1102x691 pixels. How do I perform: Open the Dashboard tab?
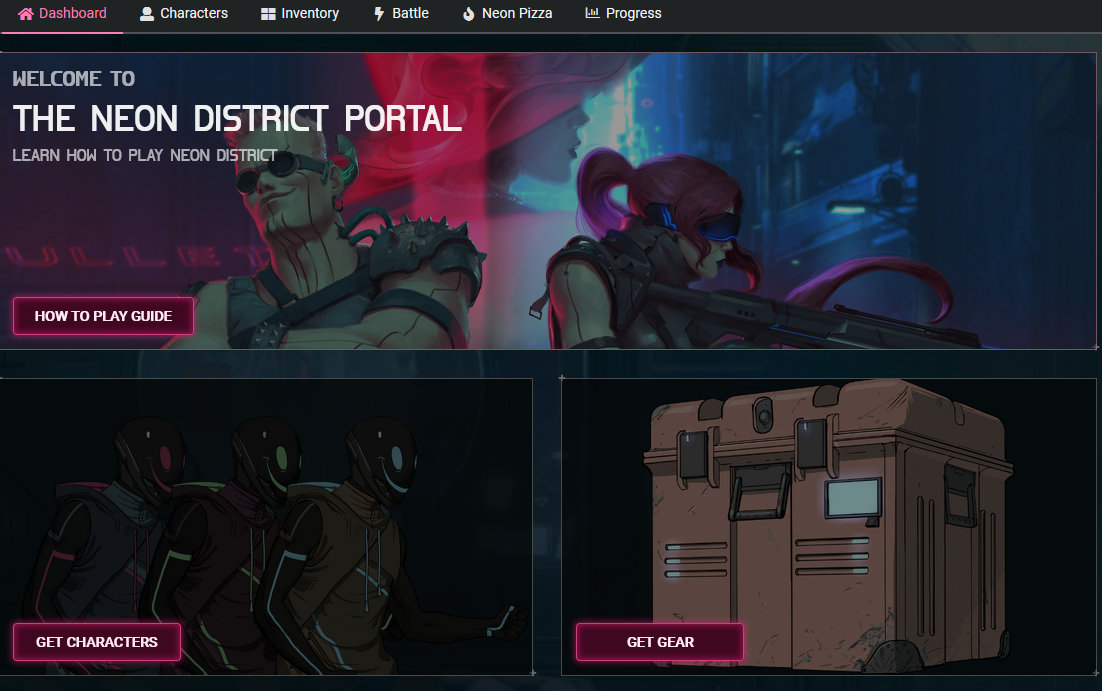coord(63,14)
